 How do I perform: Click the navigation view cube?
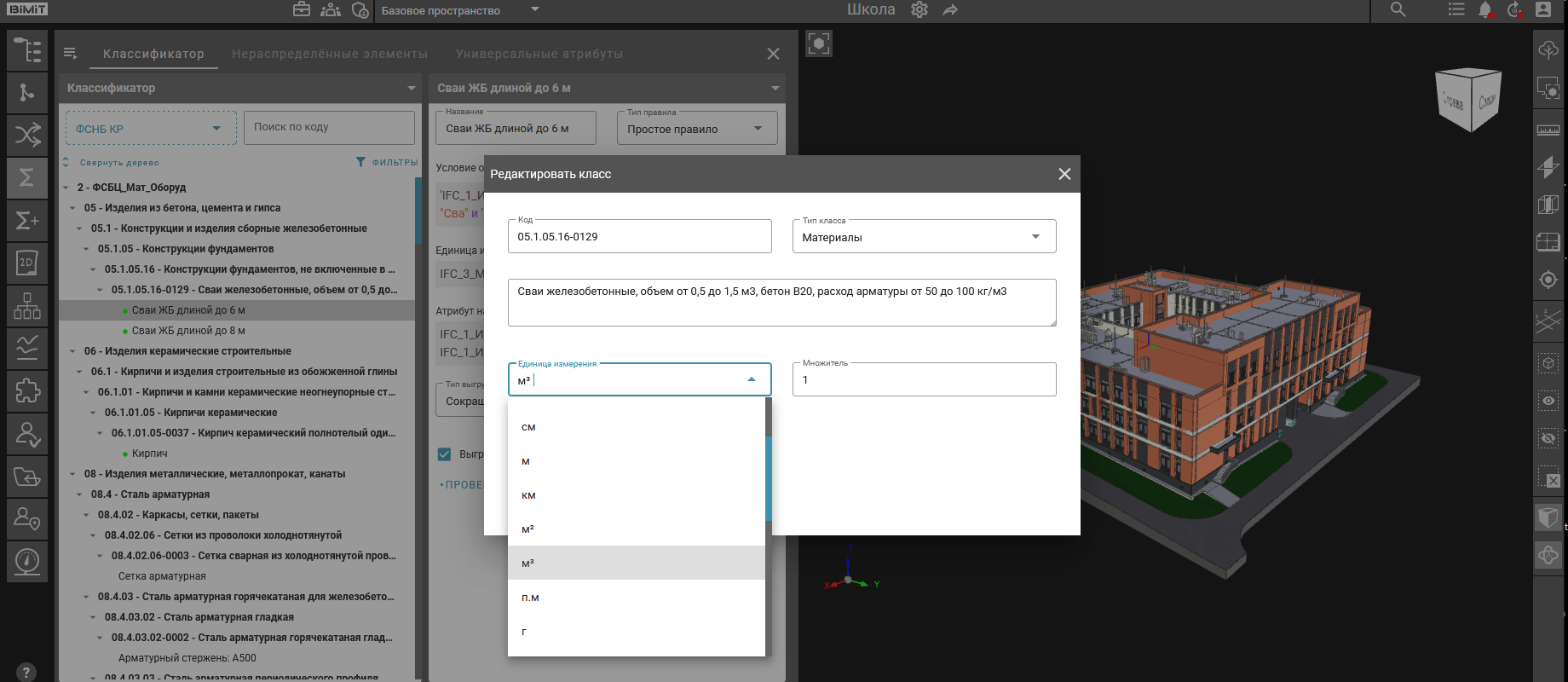tap(1468, 99)
